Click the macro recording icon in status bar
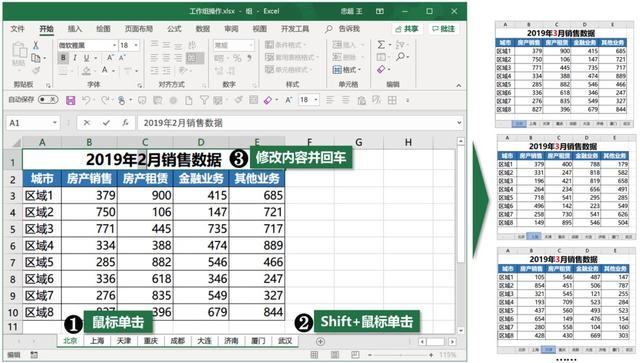This screenshot has width=640, height=363. coord(34,355)
